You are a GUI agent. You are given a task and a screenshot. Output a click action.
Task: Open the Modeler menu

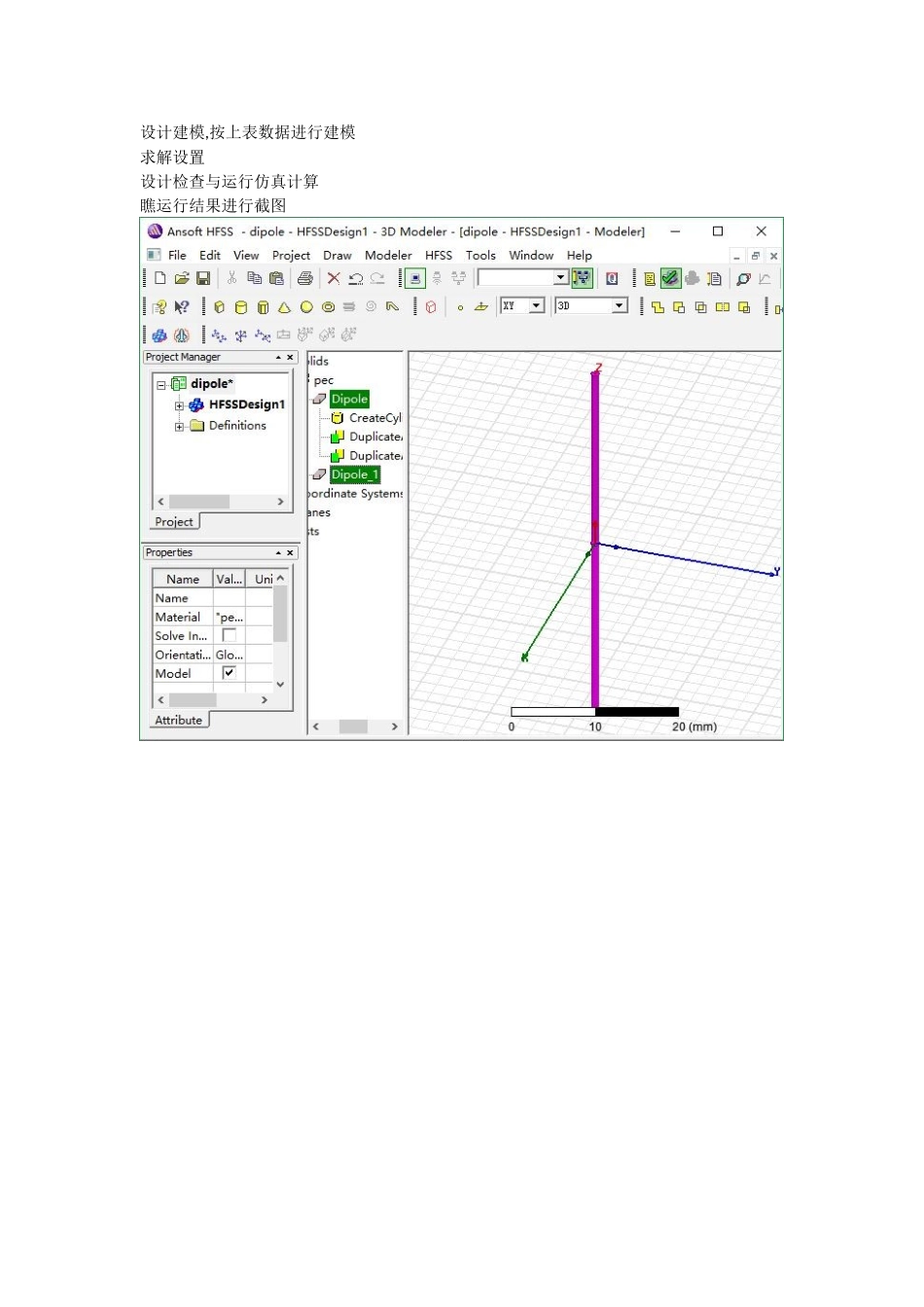pyautogui.click(x=388, y=255)
